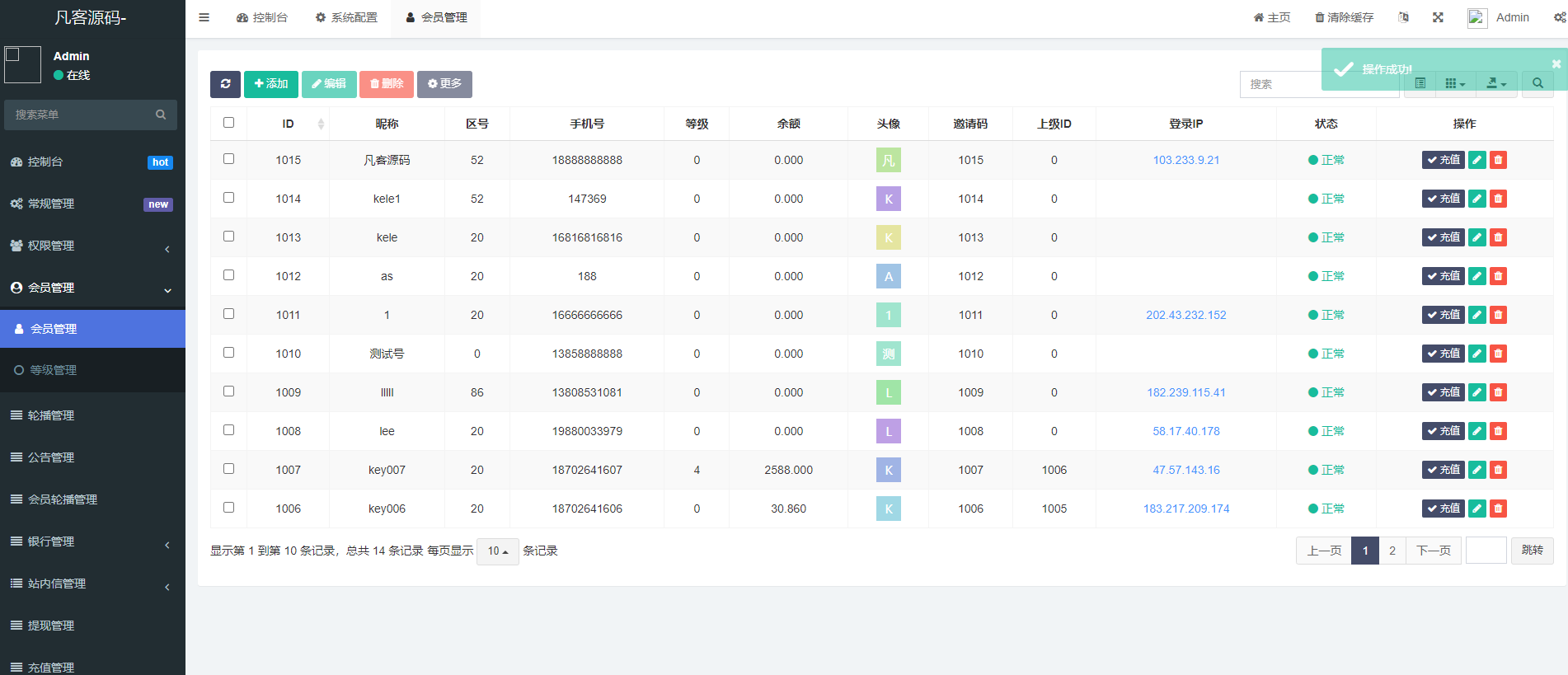
Task: Click the search magnifier button above table
Action: (x=1537, y=84)
